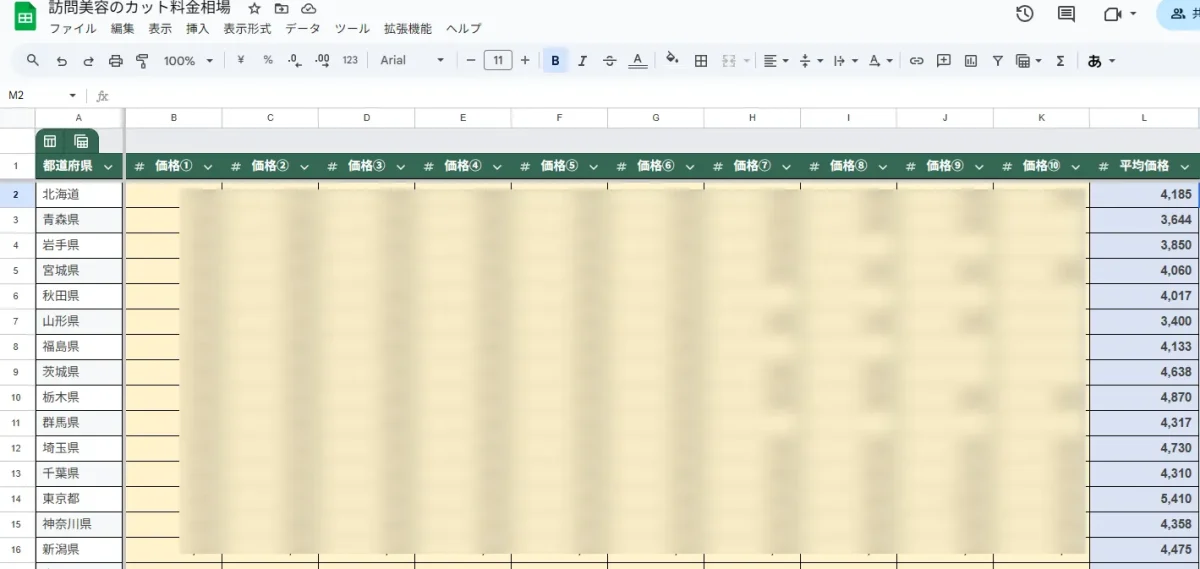Open the ヘルプ menu
The height and width of the screenshot is (569, 1200).
[x=463, y=28]
